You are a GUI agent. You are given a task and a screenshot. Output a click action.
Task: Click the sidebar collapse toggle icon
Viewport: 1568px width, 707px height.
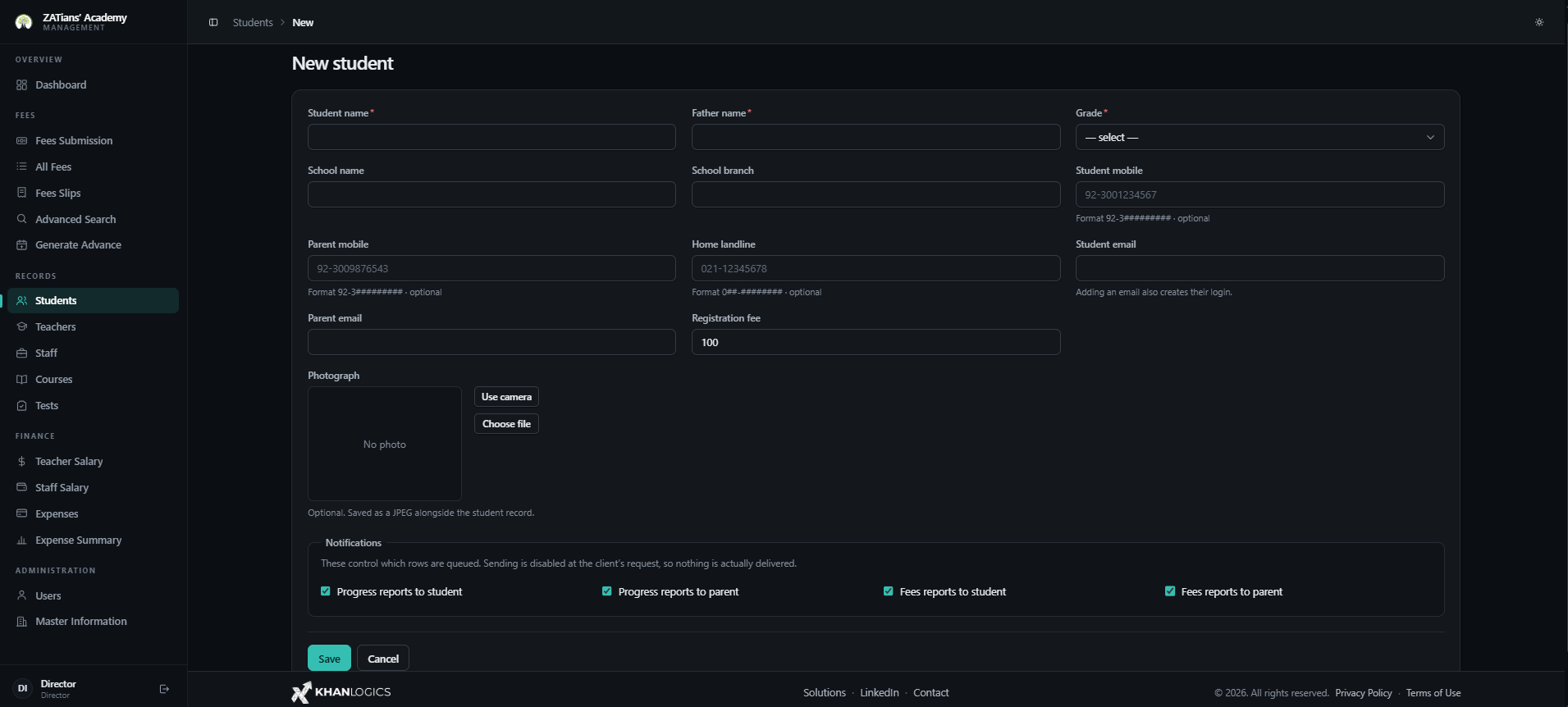(213, 22)
